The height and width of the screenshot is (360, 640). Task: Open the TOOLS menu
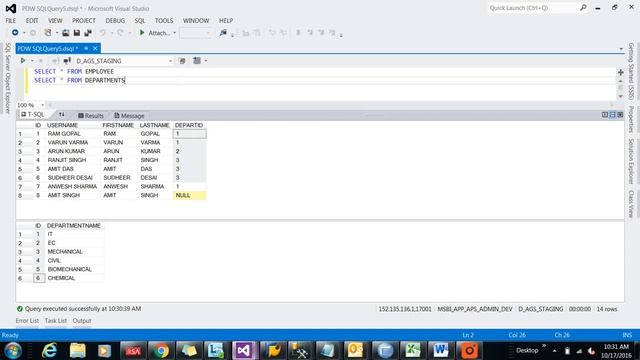tap(164, 20)
